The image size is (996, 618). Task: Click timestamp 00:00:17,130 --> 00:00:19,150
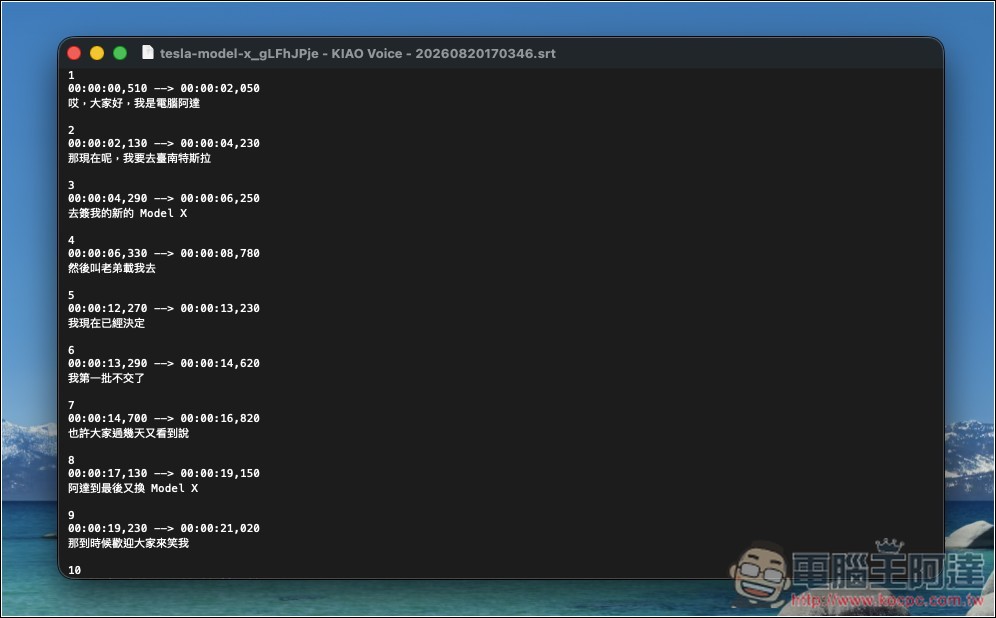(x=164, y=473)
